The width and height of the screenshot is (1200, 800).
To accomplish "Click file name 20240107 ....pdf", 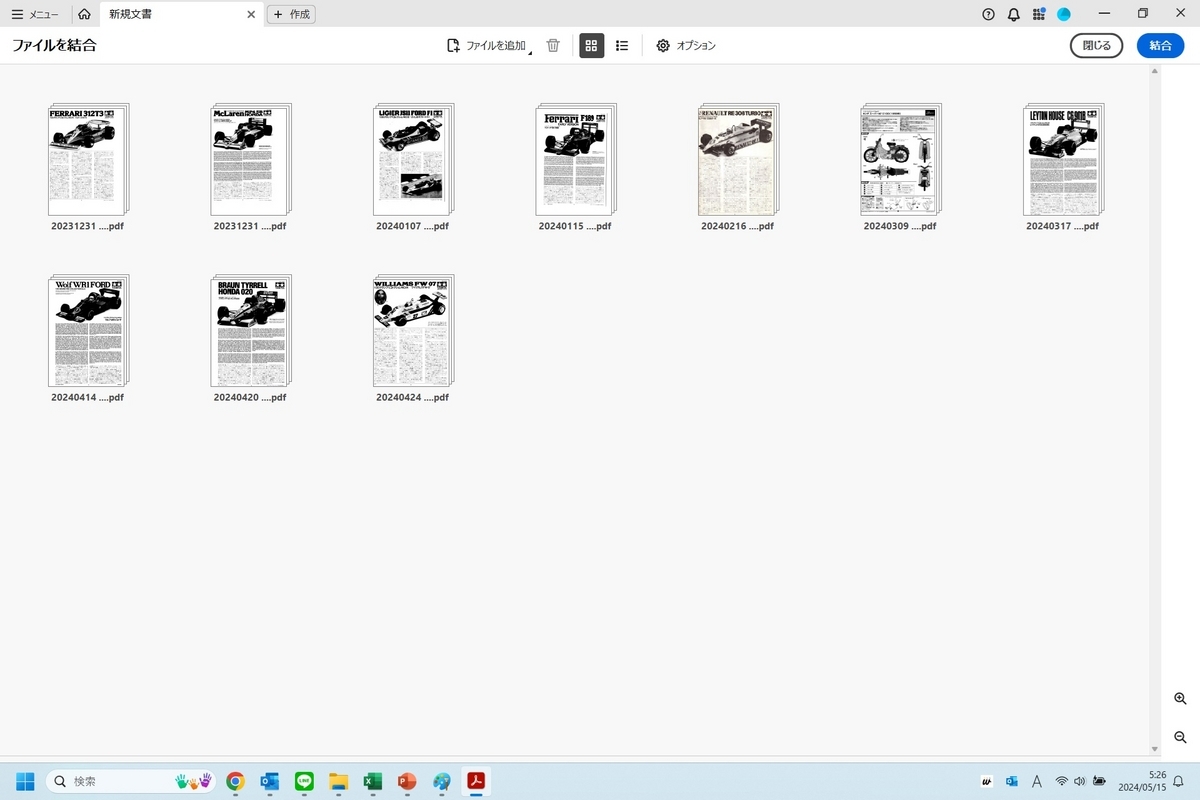I will 413,226.
